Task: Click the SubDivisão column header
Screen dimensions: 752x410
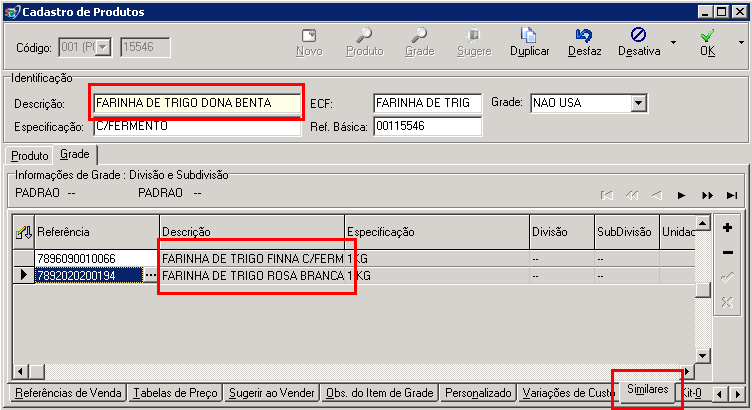Action: pyautogui.click(x=627, y=233)
